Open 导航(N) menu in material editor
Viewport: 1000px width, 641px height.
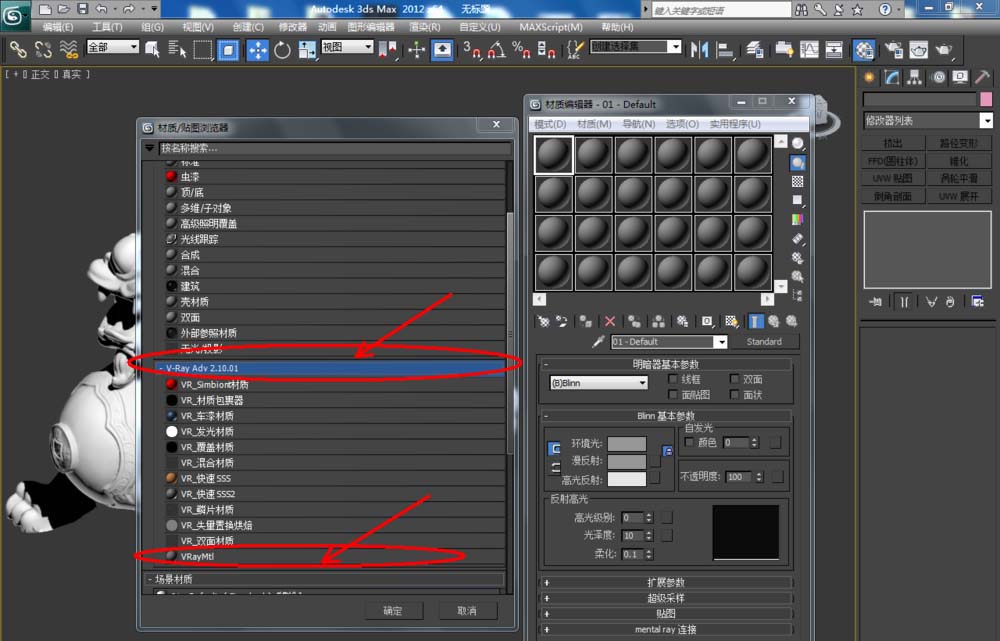tap(638, 124)
